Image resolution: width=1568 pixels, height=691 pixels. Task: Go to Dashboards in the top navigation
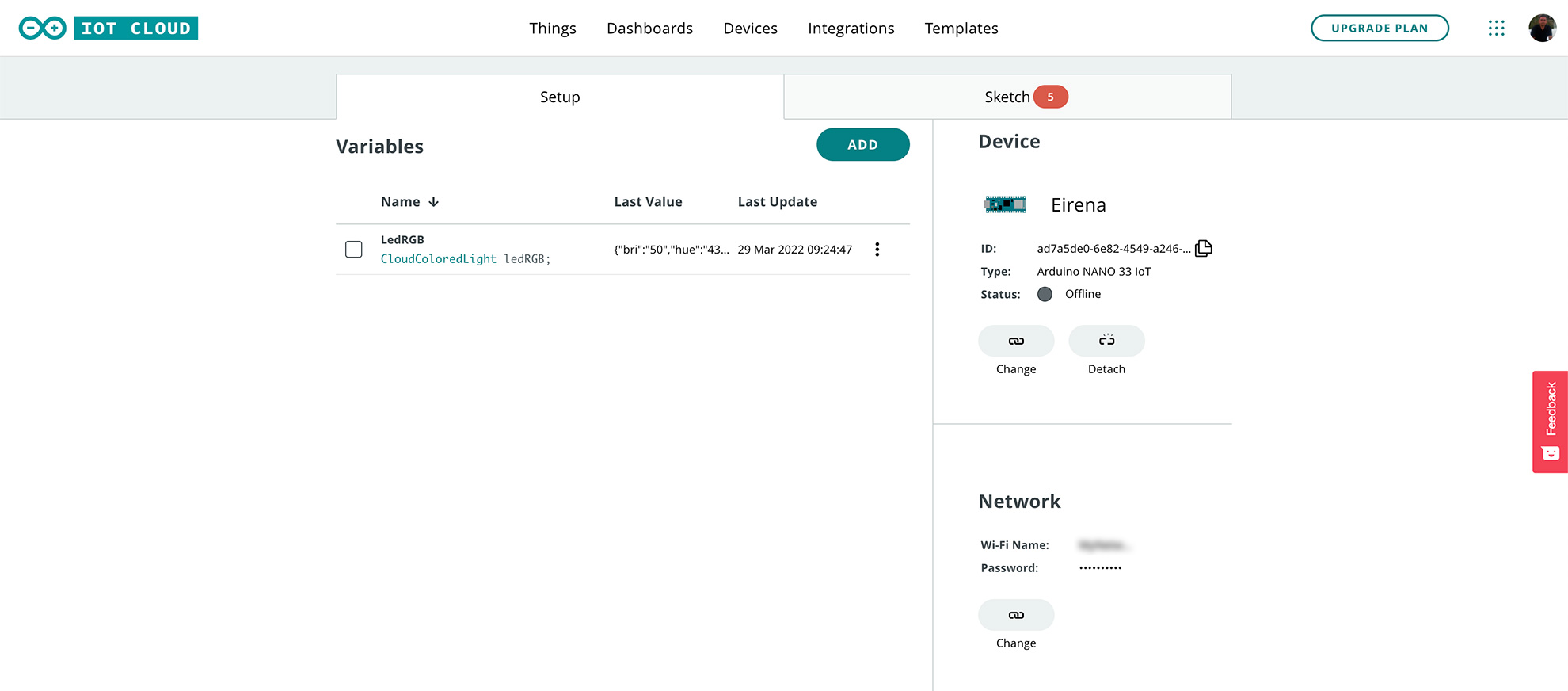[649, 29]
